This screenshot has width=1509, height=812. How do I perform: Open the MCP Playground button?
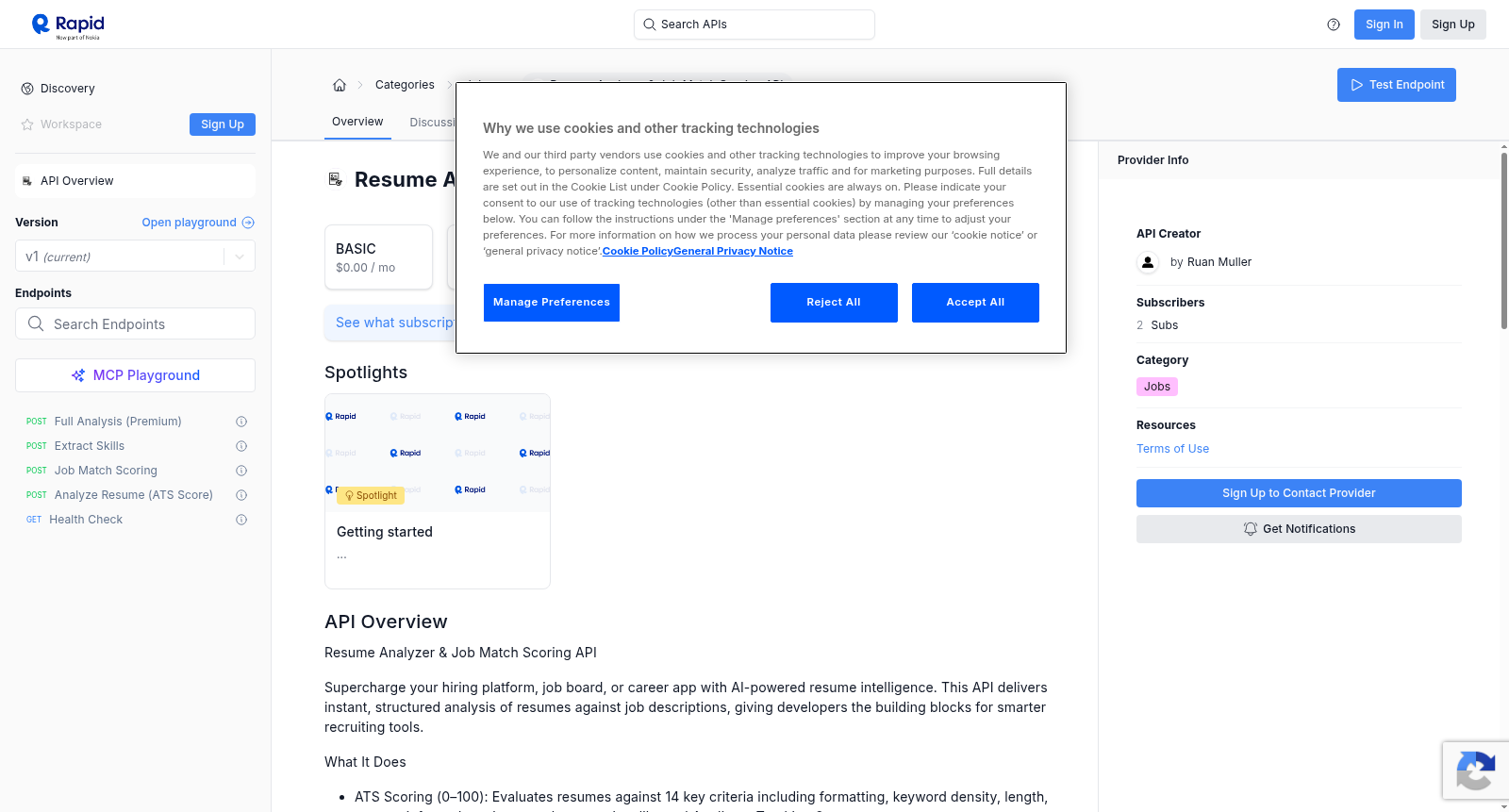[x=135, y=375]
